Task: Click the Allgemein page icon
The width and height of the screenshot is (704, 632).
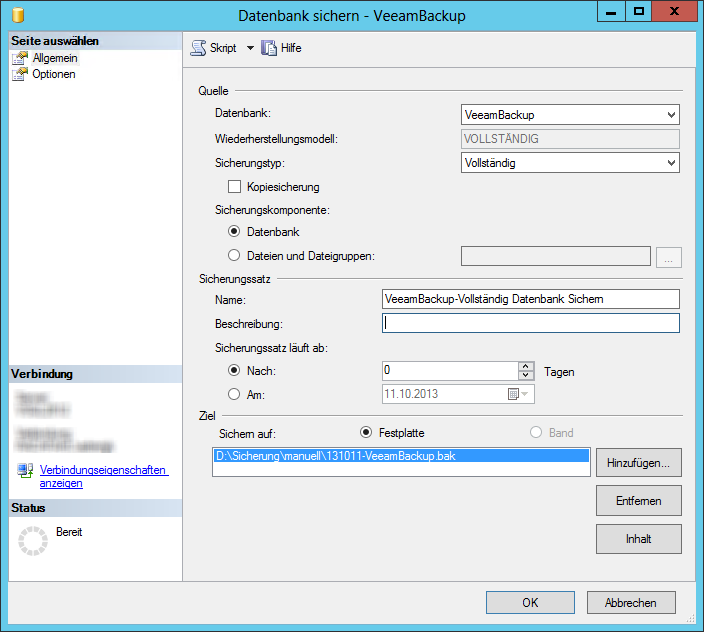Action: [x=20, y=58]
